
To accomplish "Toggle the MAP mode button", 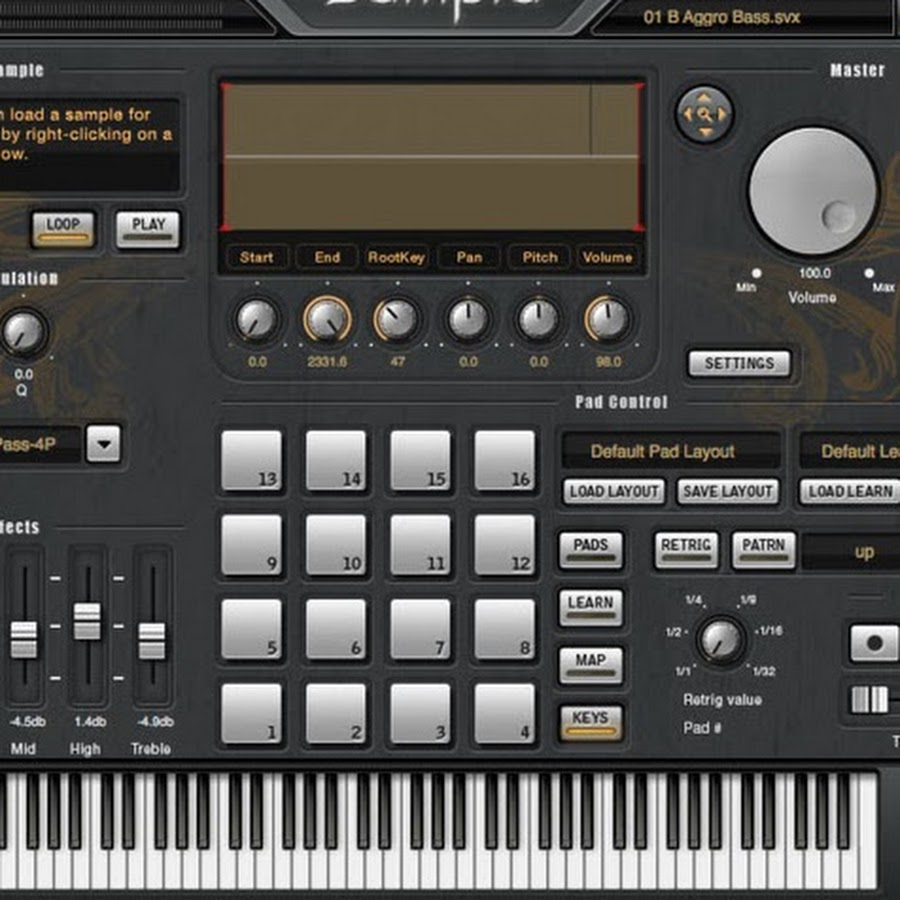I will (x=591, y=665).
